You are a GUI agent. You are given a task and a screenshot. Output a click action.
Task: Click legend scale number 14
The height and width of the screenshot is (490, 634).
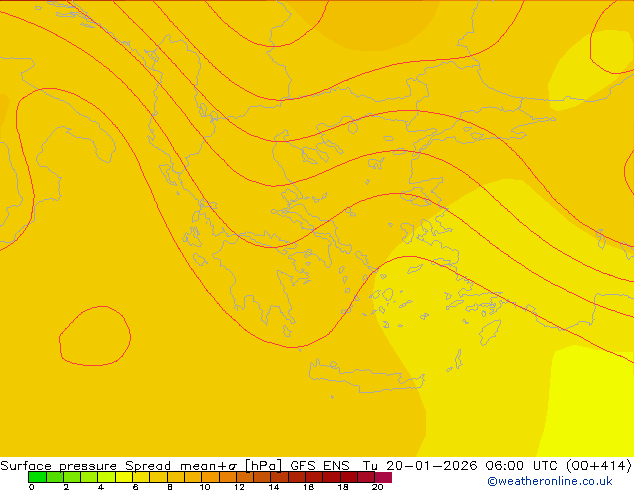273,487
